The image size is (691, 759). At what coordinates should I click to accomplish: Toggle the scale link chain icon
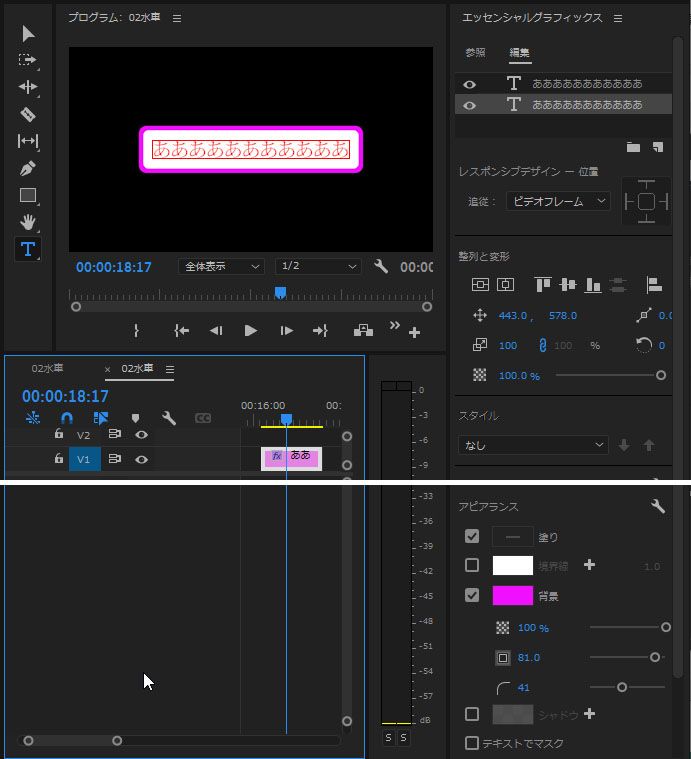click(542, 345)
